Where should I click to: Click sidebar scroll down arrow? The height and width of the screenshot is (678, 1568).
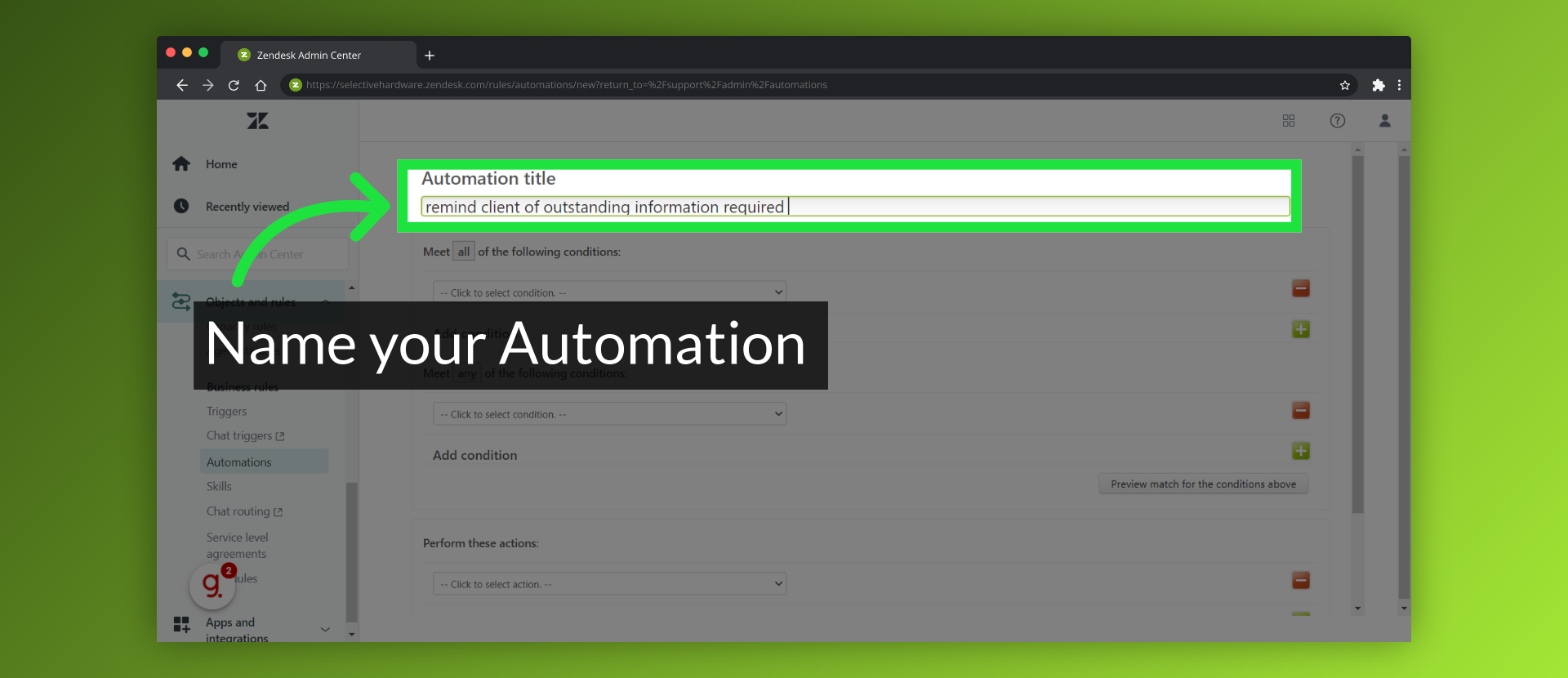[352, 634]
